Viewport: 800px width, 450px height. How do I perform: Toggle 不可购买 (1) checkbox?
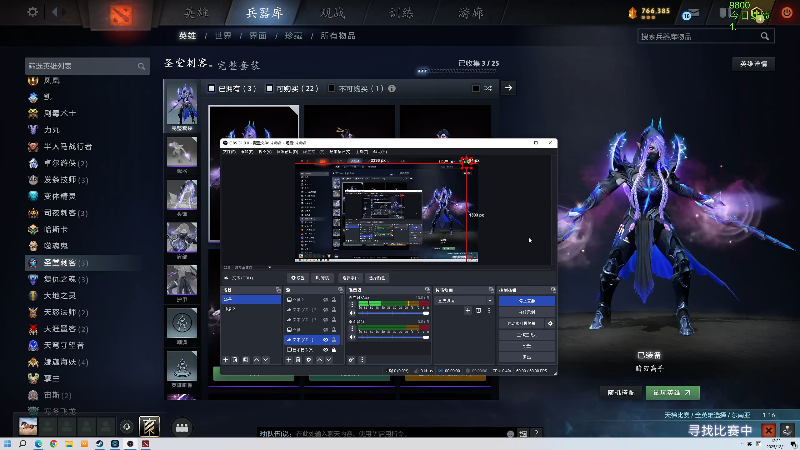(x=332, y=89)
